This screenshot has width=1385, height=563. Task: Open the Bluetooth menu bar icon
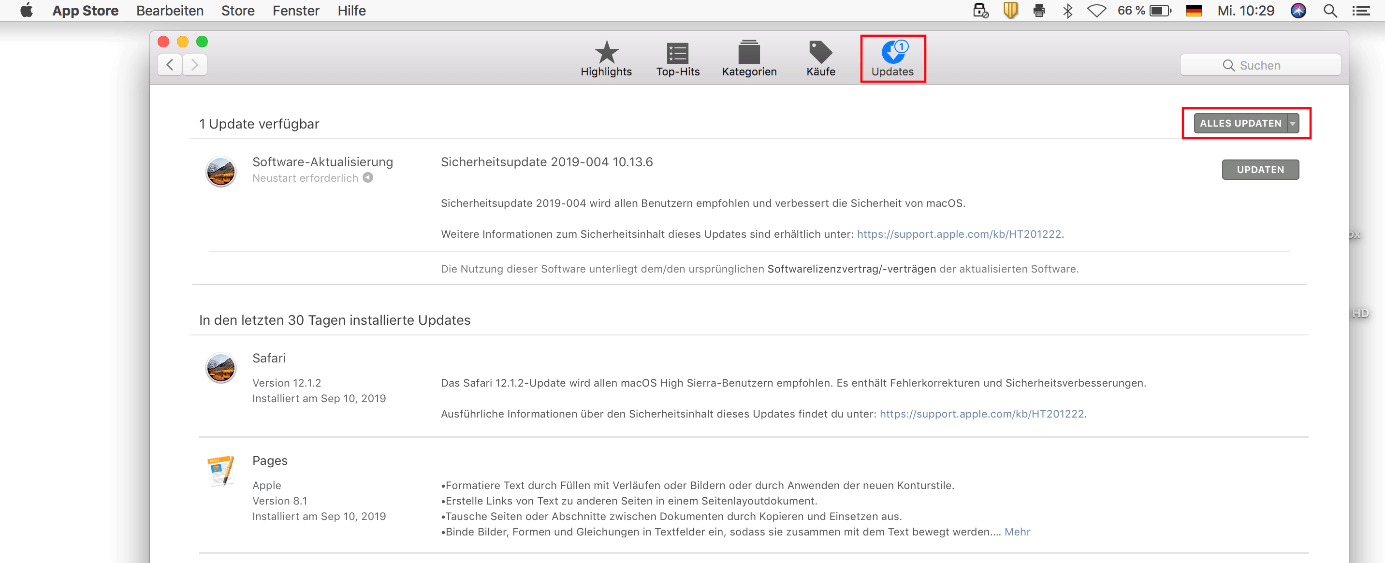click(x=1067, y=11)
